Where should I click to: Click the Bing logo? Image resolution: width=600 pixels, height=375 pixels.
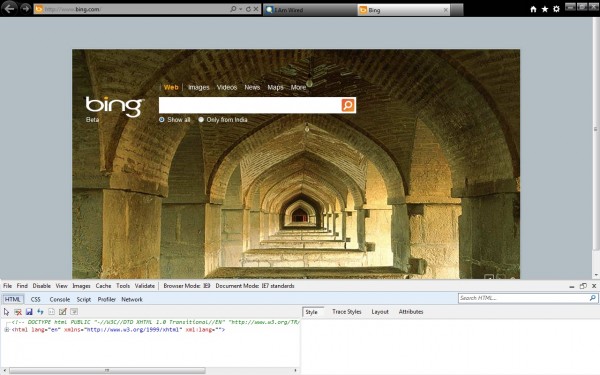pos(114,106)
